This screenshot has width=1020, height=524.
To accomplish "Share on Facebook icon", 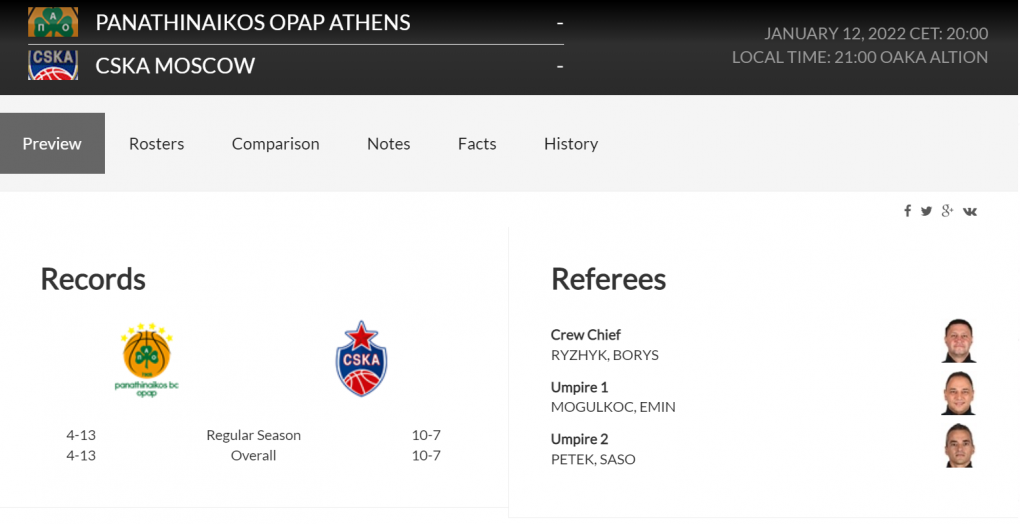I will pos(907,211).
